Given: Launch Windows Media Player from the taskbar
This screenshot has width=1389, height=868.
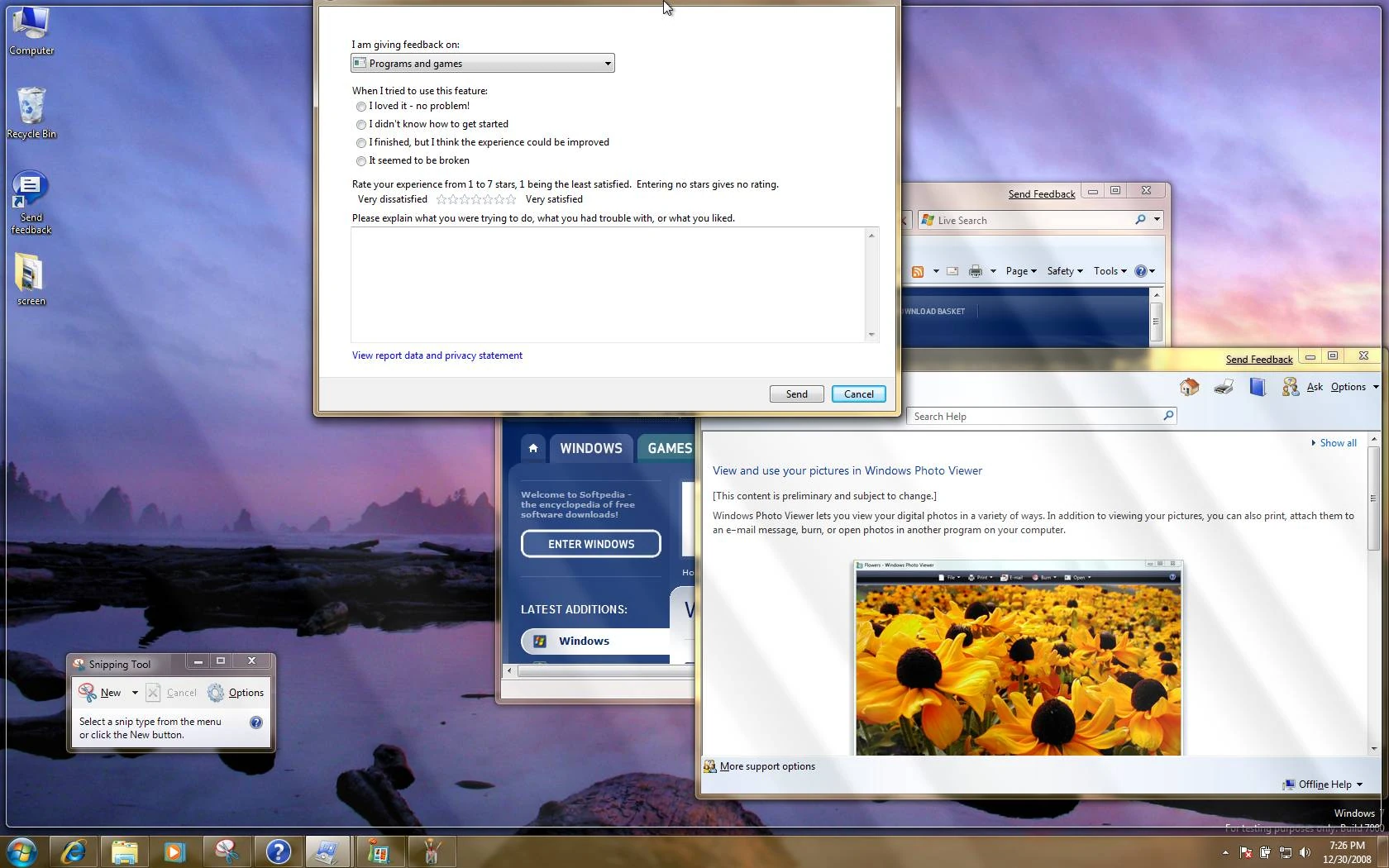Looking at the screenshot, I should (175, 851).
